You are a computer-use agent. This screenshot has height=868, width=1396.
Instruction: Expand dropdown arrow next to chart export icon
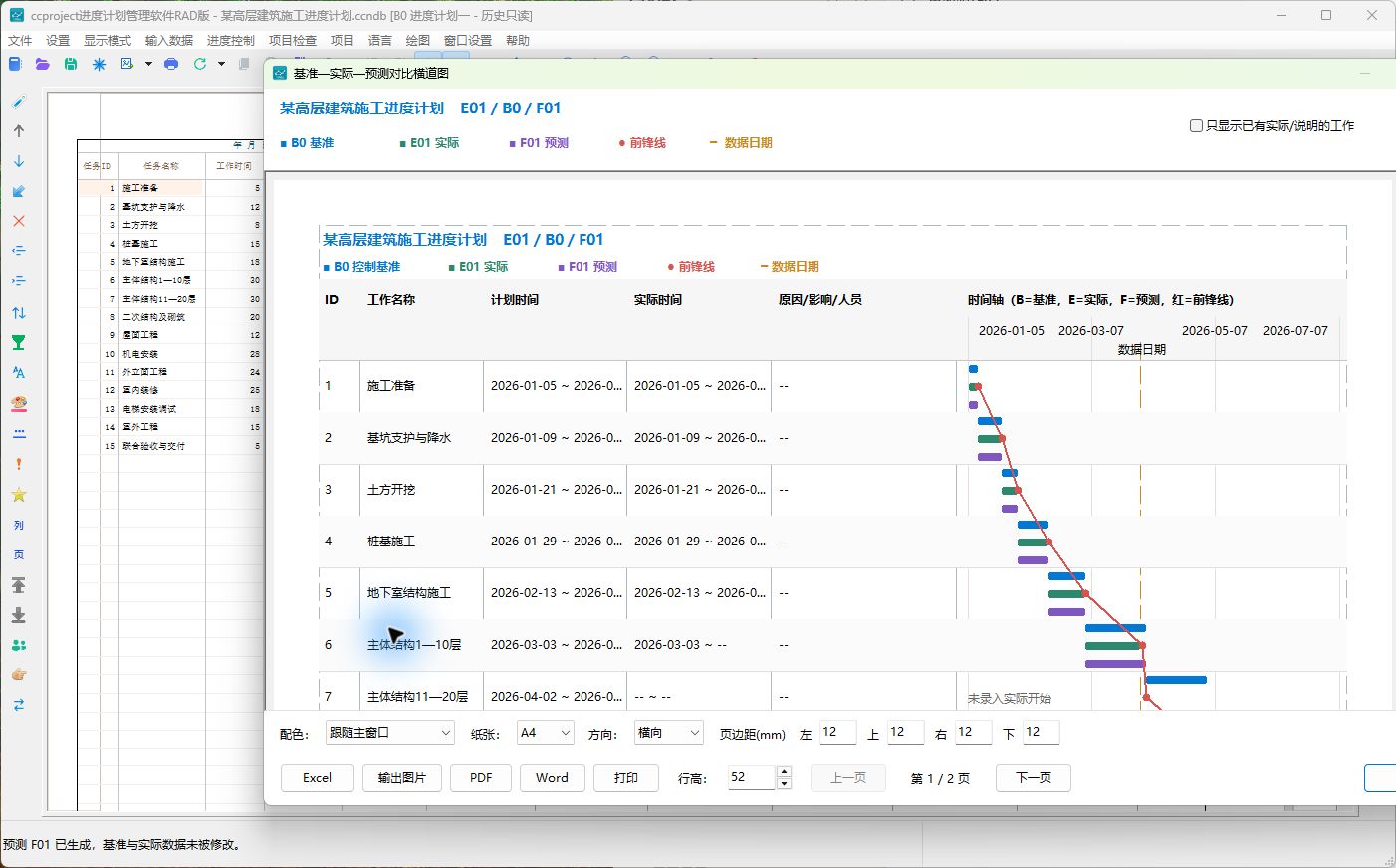click(x=148, y=64)
